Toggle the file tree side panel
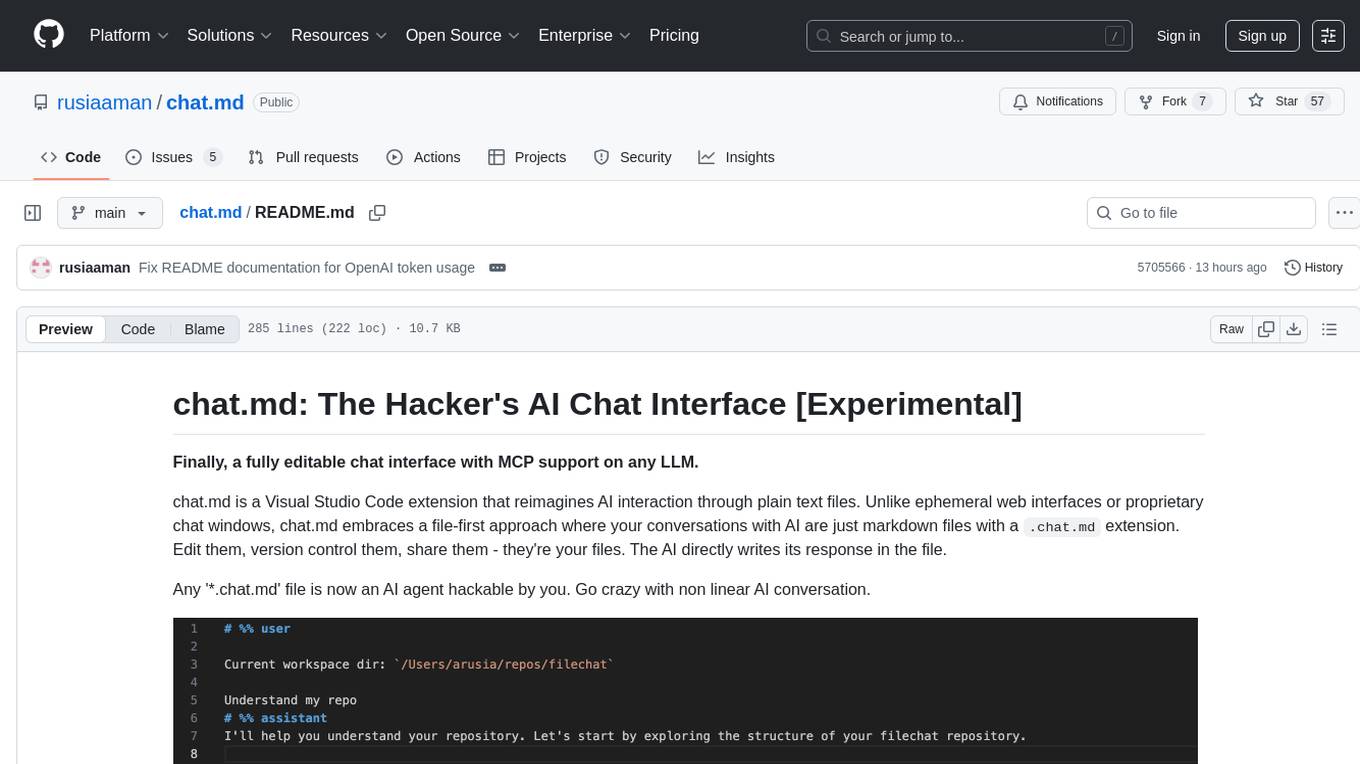 point(33,213)
